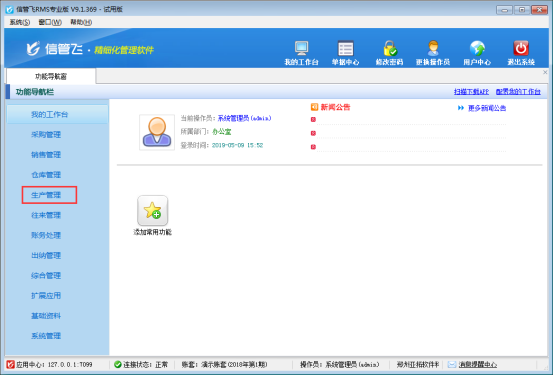
Task: Click the 新闻公告 speaker icon
Action: [314, 107]
